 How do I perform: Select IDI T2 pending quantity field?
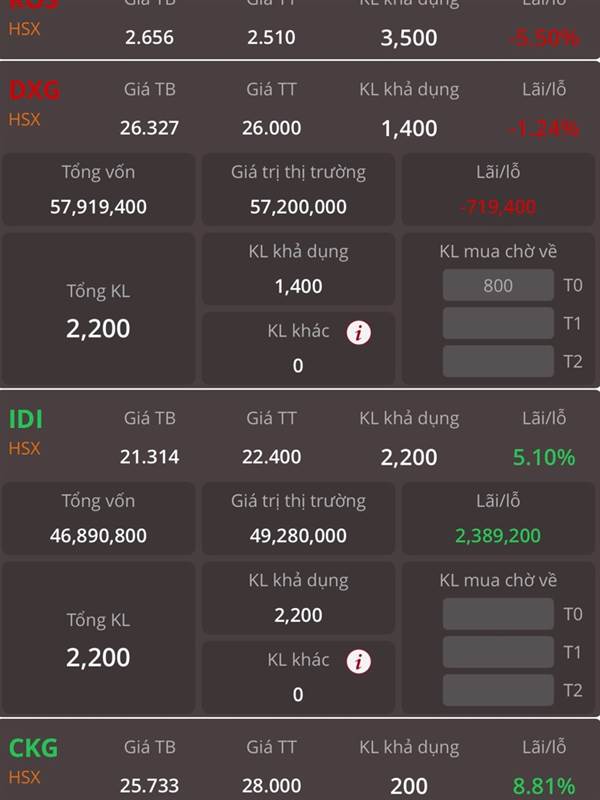click(x=498, y=690)
